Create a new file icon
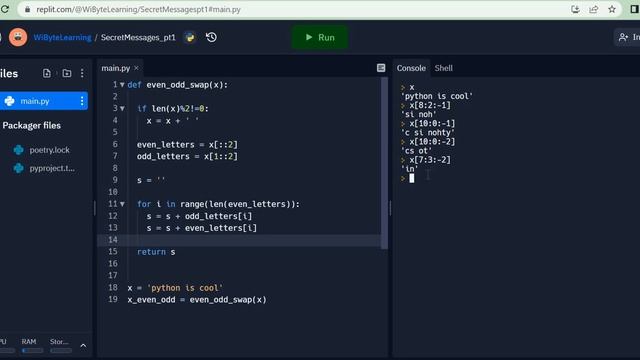The width and height of the screenshot is (640, 360). pos(47,73)
